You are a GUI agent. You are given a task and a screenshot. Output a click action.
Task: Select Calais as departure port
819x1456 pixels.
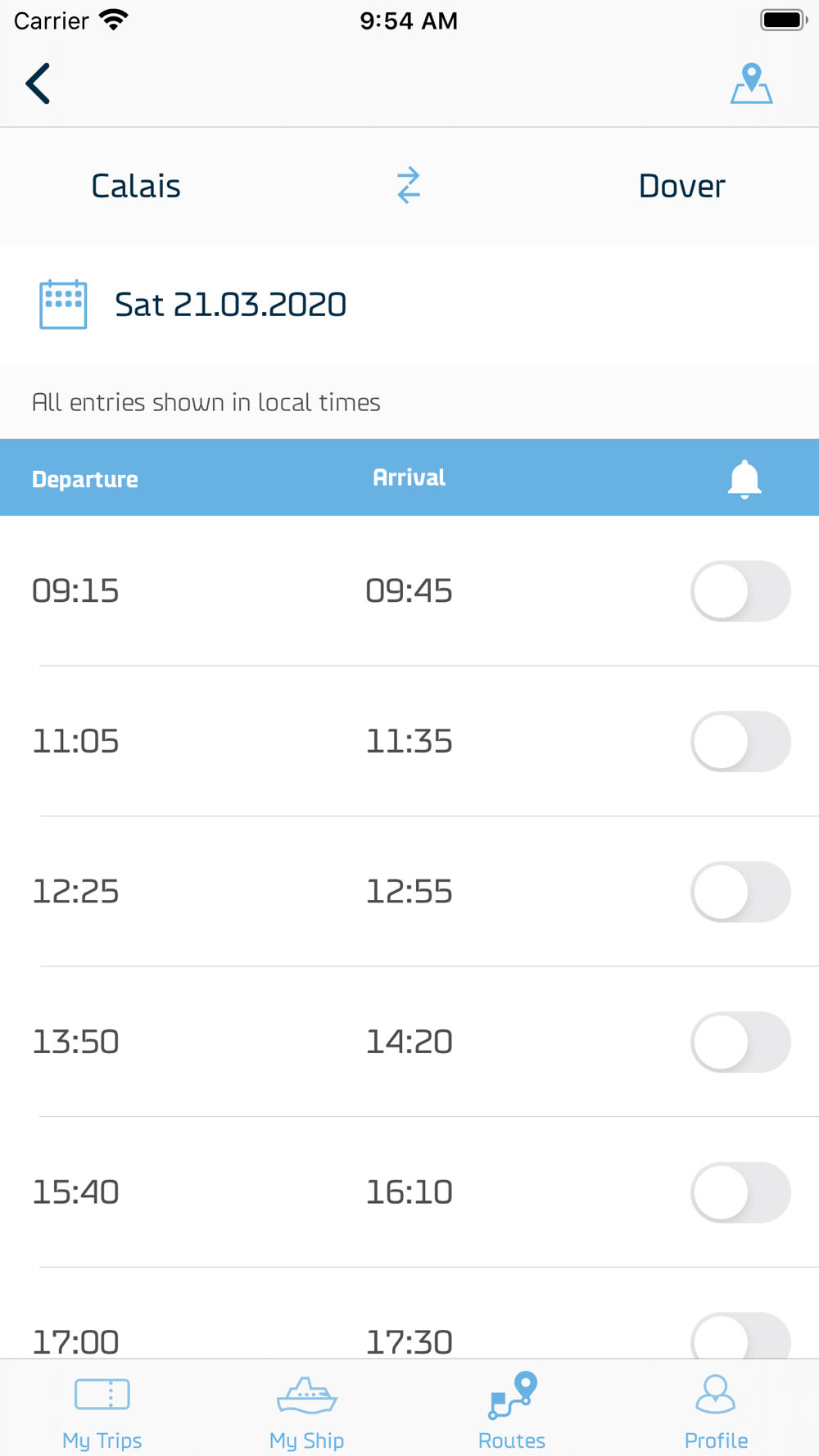136,186
